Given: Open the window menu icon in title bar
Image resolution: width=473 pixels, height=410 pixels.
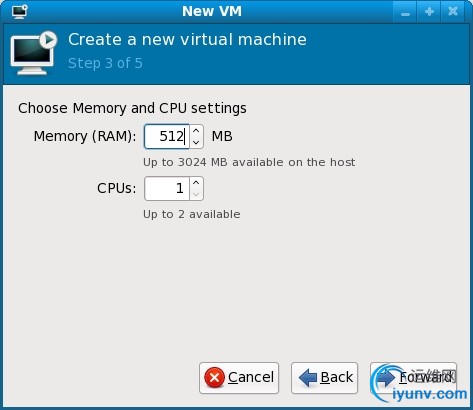Looking at the screenshot, I should point(20,12).
